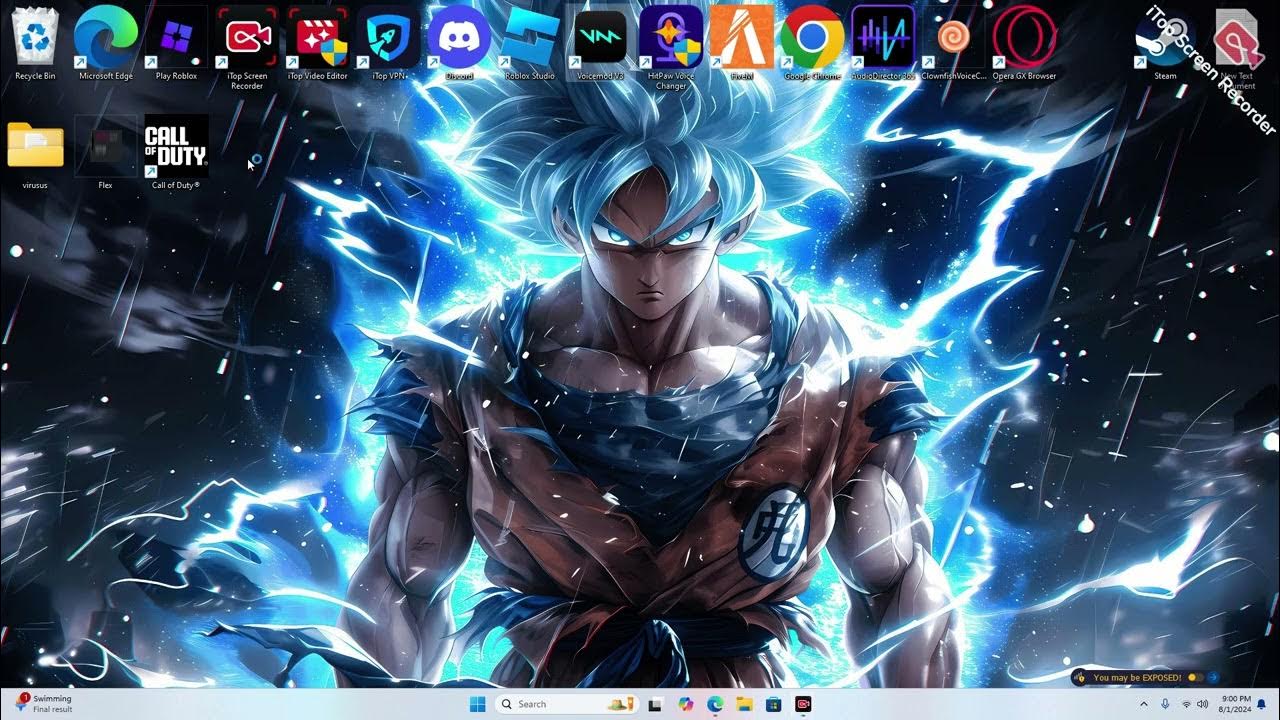1280x720 pixels.
Task: Select the iTop Video Editor shortcut
Action: tap(317, 43)
